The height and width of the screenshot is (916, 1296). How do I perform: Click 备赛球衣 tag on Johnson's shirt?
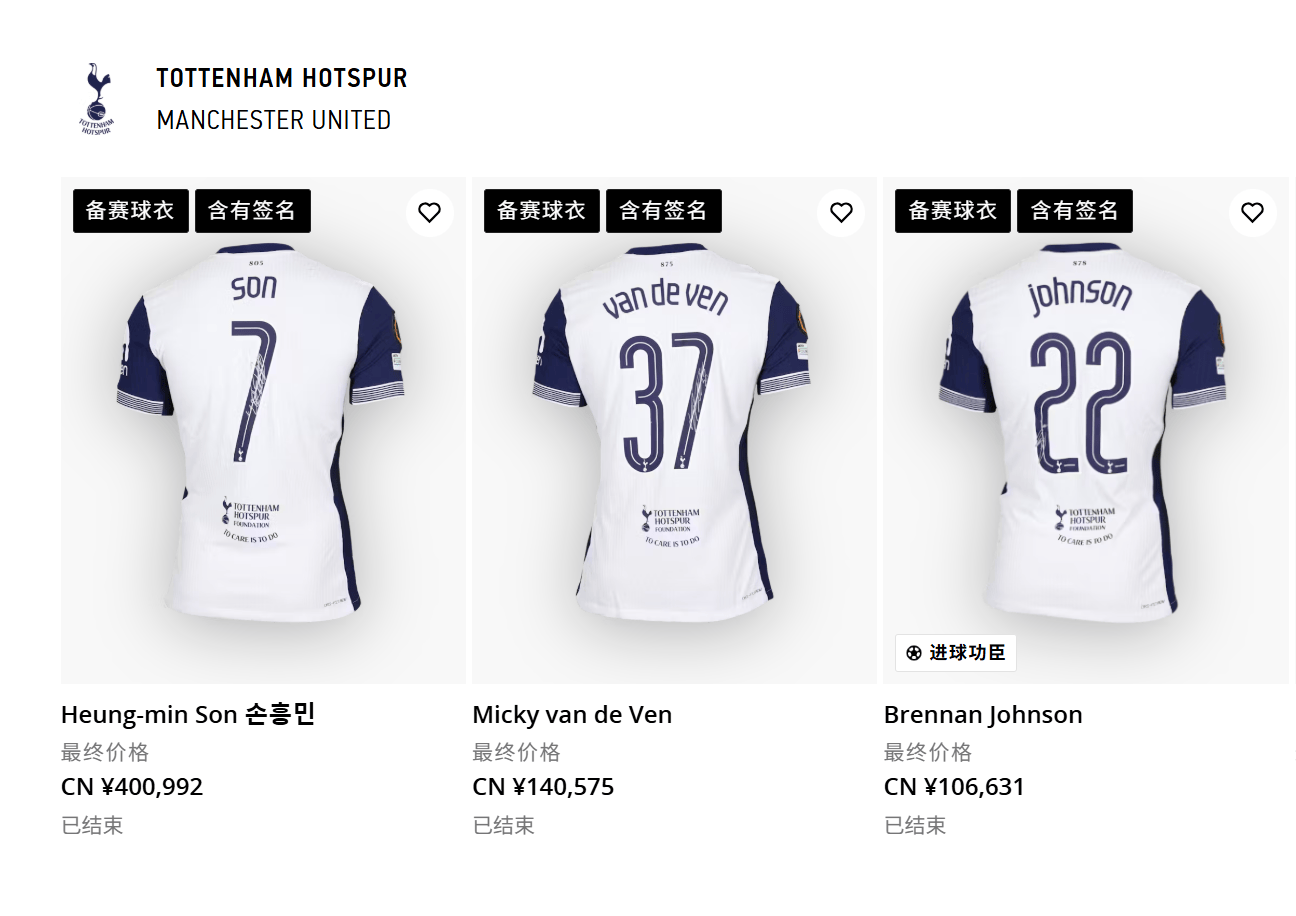[952, 211]
